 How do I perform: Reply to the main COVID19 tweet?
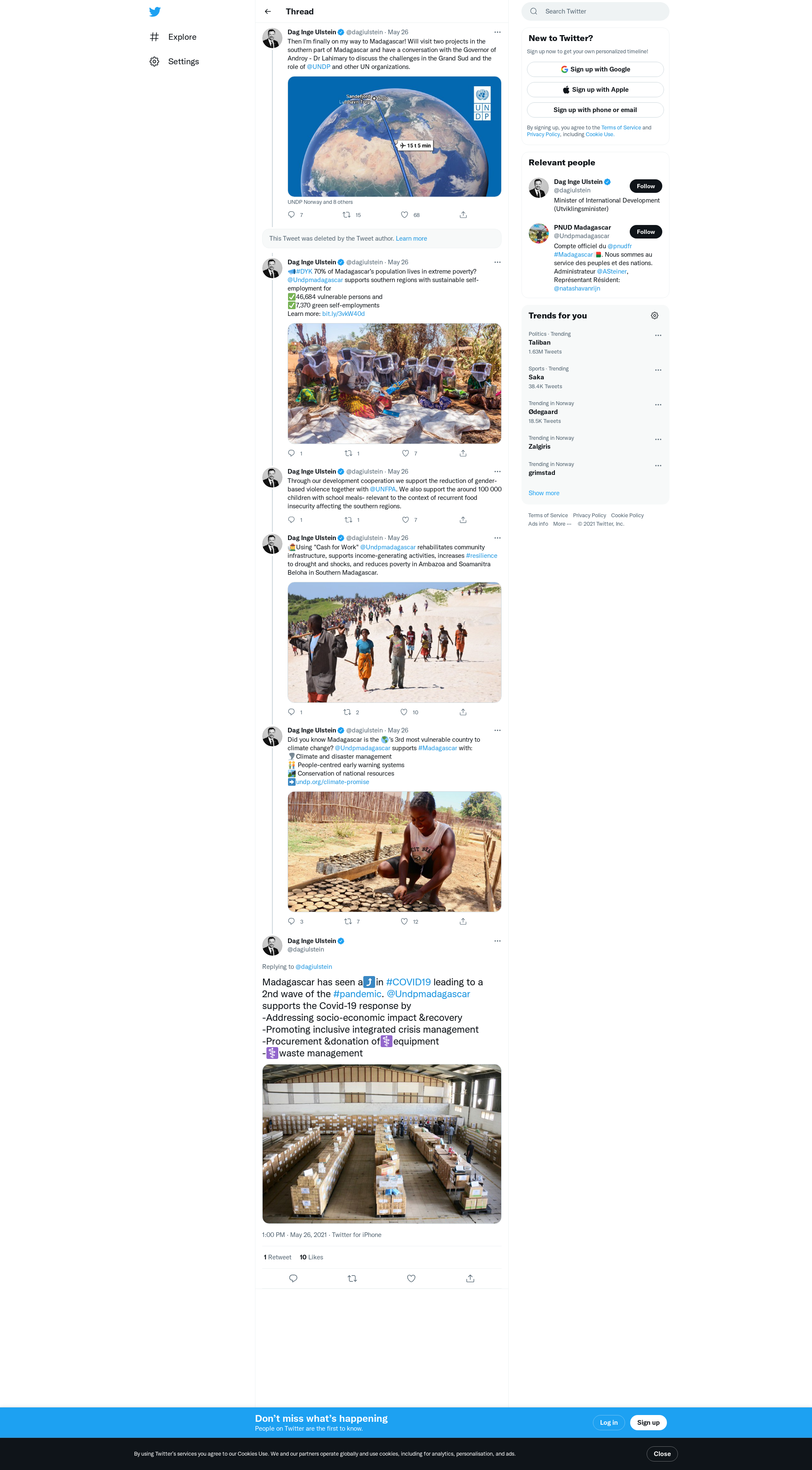point(294,1278)
